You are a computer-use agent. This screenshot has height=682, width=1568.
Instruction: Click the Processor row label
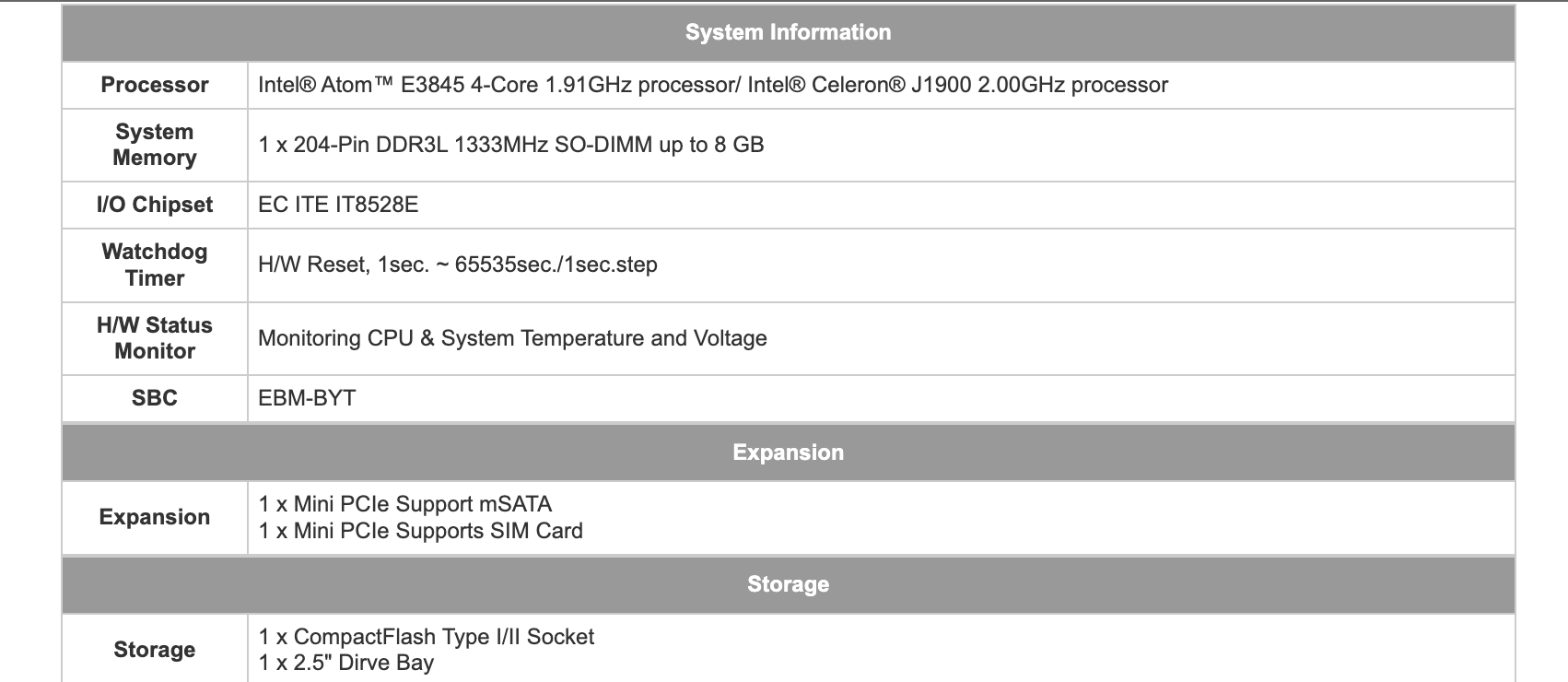(155, 85)
